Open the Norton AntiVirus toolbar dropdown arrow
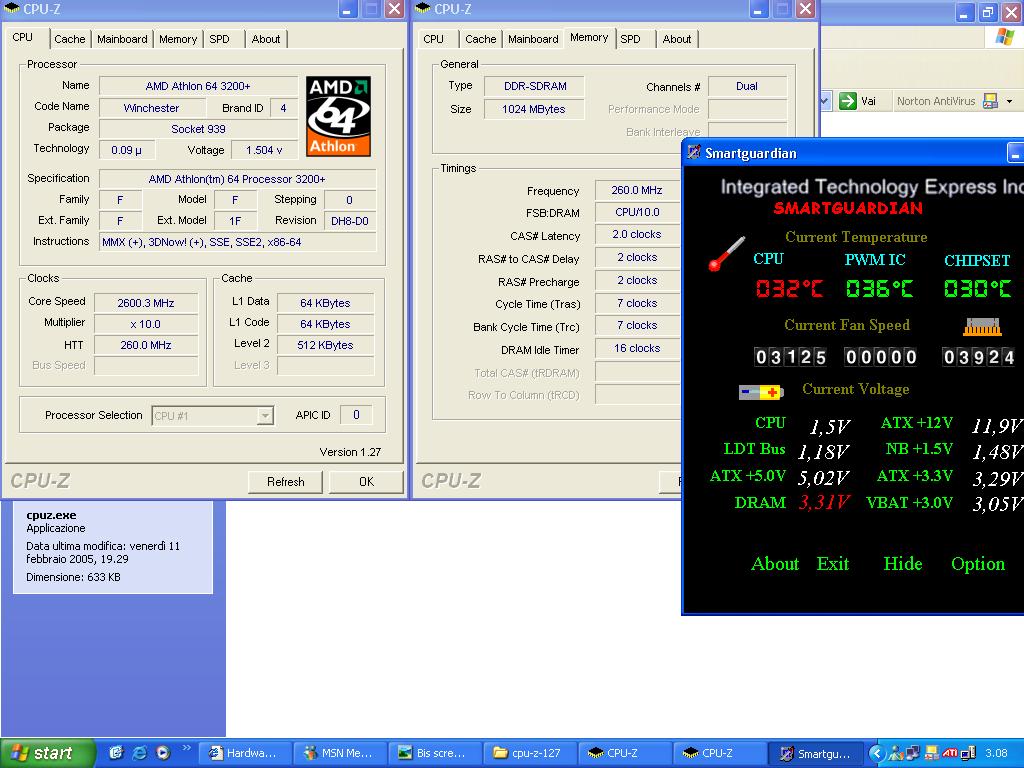The height and width of the screenshot is (768, 1024). coord(1010,101)
